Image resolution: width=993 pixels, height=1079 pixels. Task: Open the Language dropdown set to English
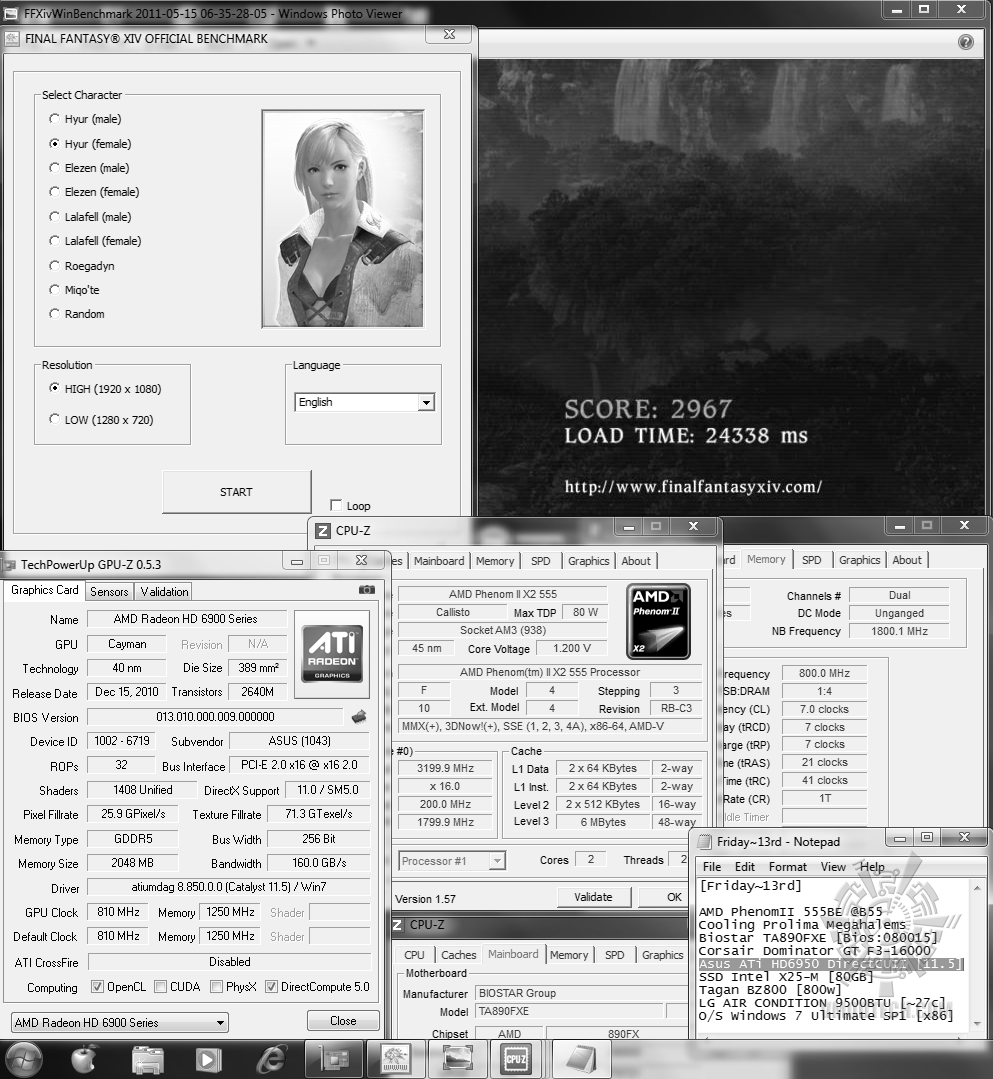(365, 402)
